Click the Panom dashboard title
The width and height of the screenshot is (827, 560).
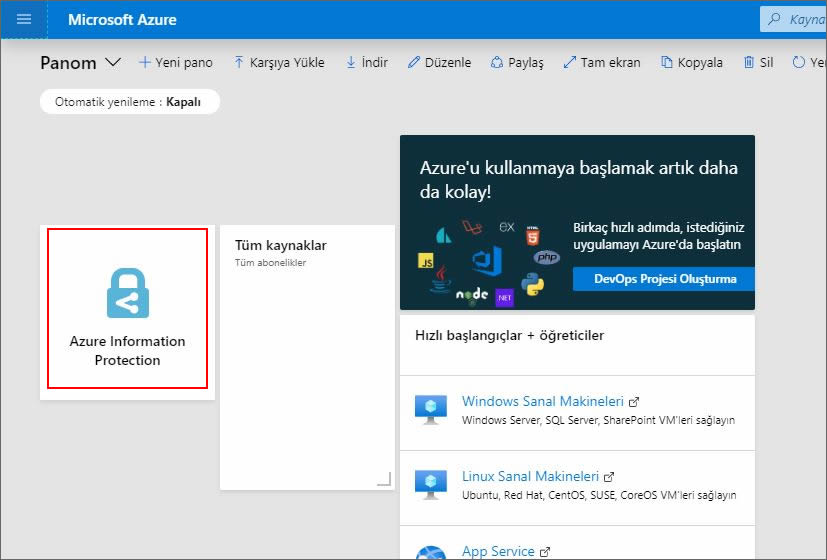(68, 63)
